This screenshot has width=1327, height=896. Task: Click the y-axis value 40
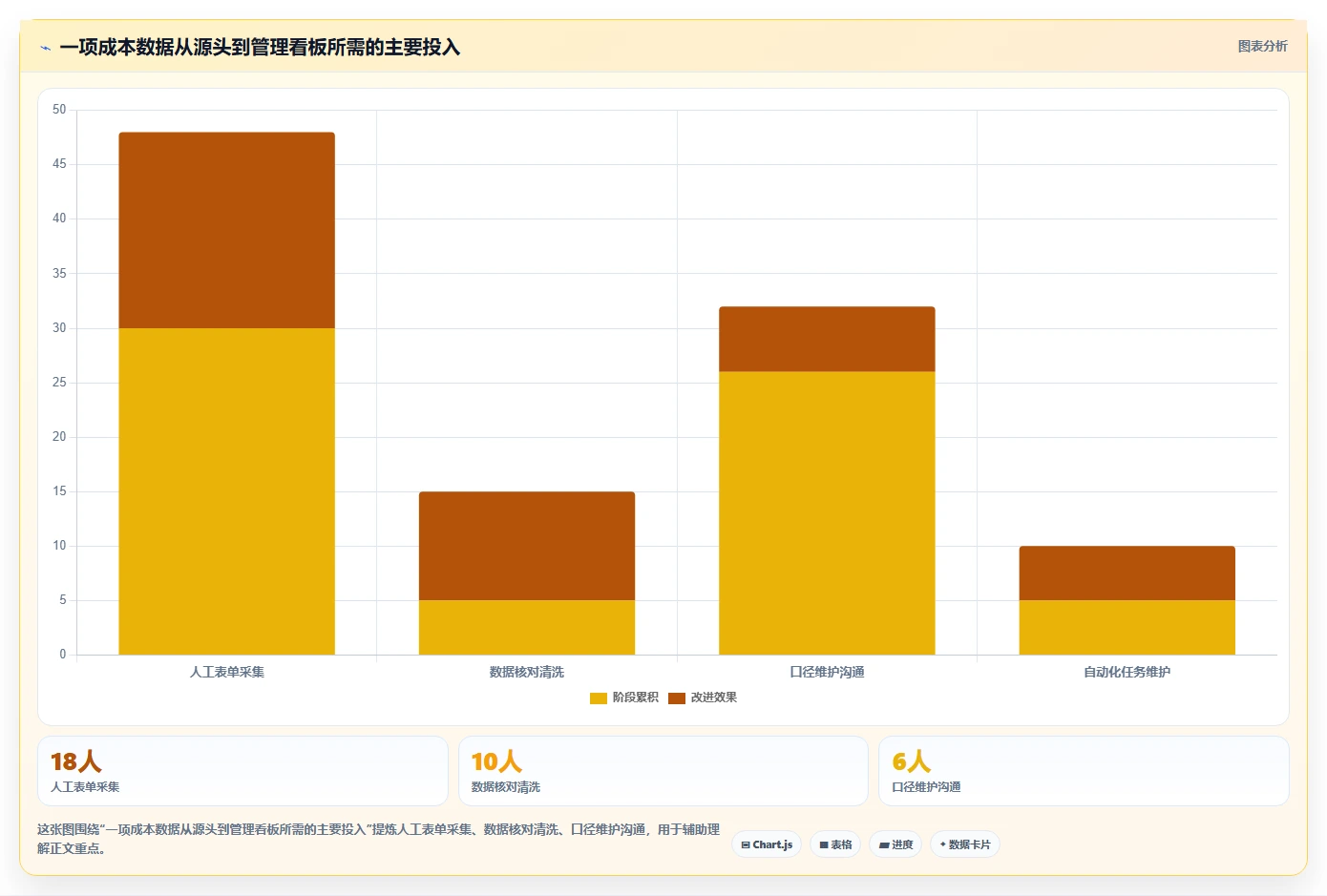click(59, 219)
